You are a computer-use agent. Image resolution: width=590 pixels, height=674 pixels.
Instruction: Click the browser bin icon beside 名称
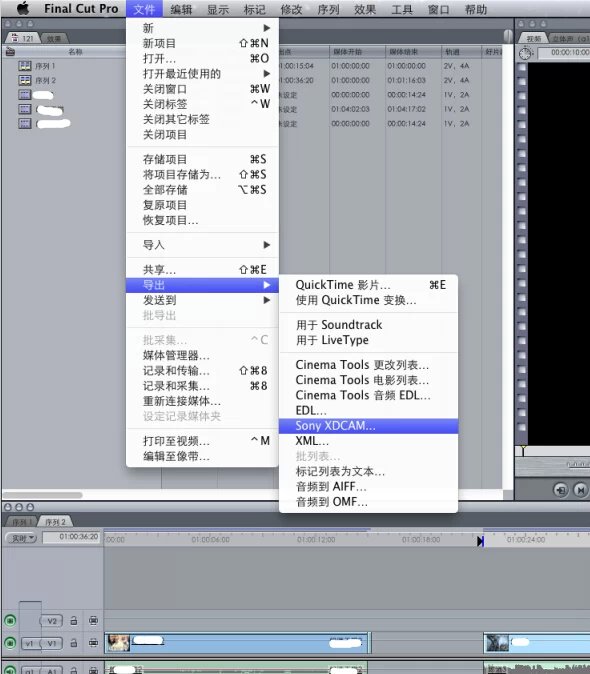pyautogui.click(x=10, y=52)
